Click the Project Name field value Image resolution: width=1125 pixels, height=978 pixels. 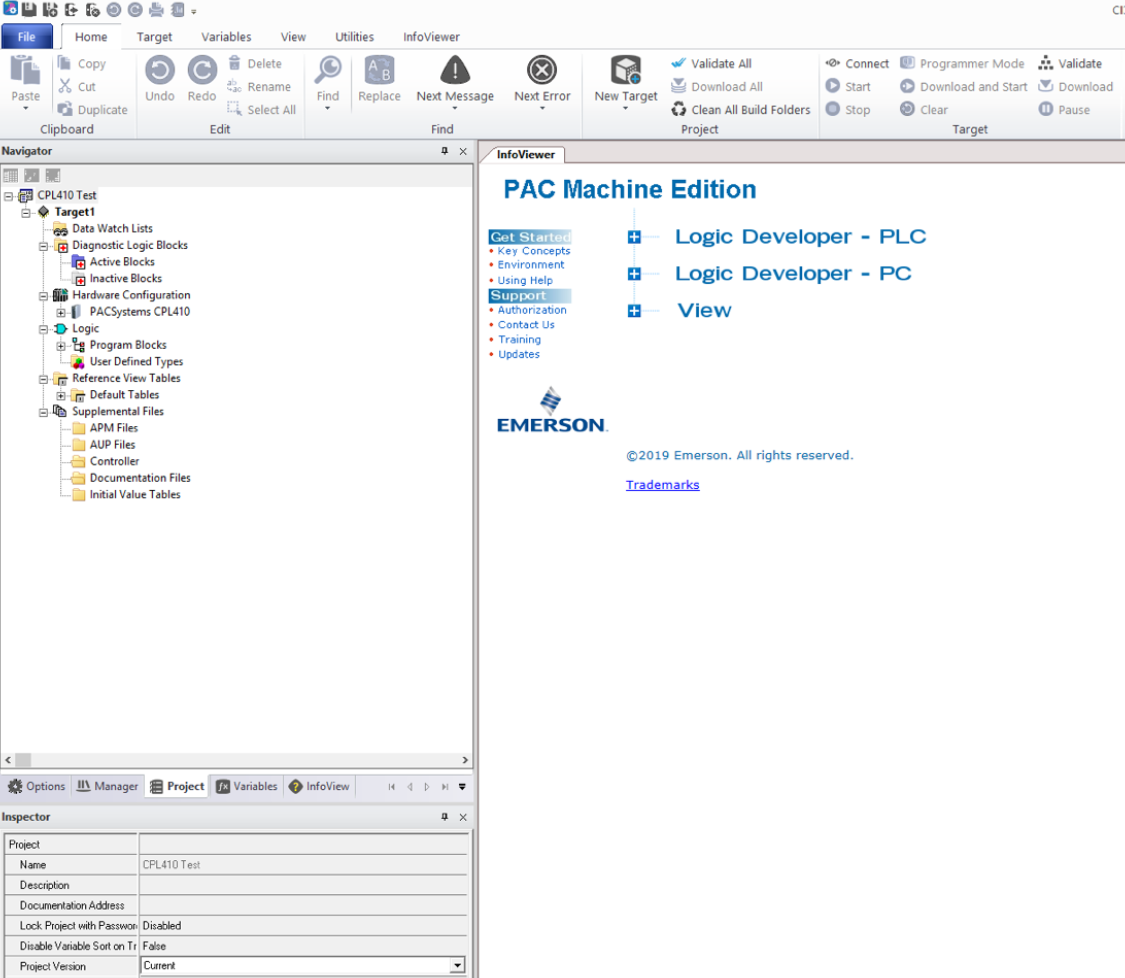303,865
